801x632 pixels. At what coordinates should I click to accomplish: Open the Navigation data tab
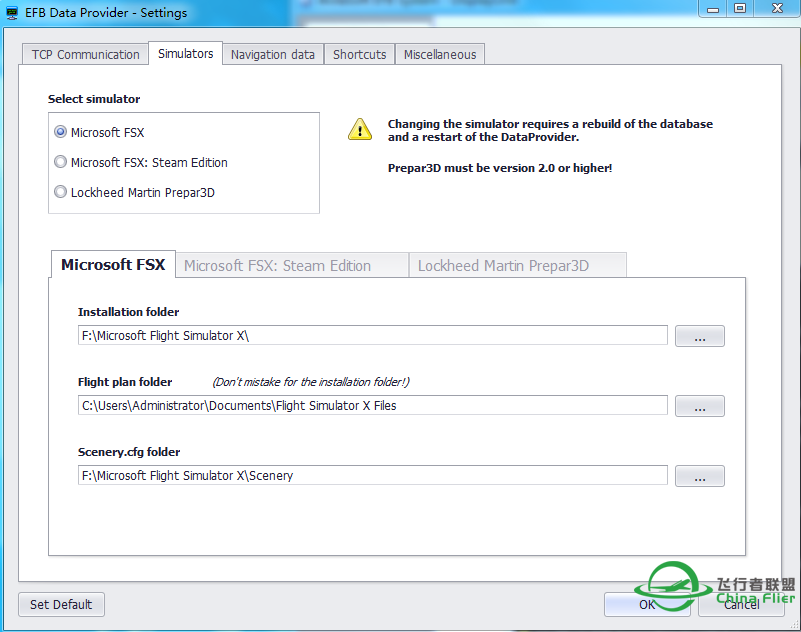click(273, 54)
